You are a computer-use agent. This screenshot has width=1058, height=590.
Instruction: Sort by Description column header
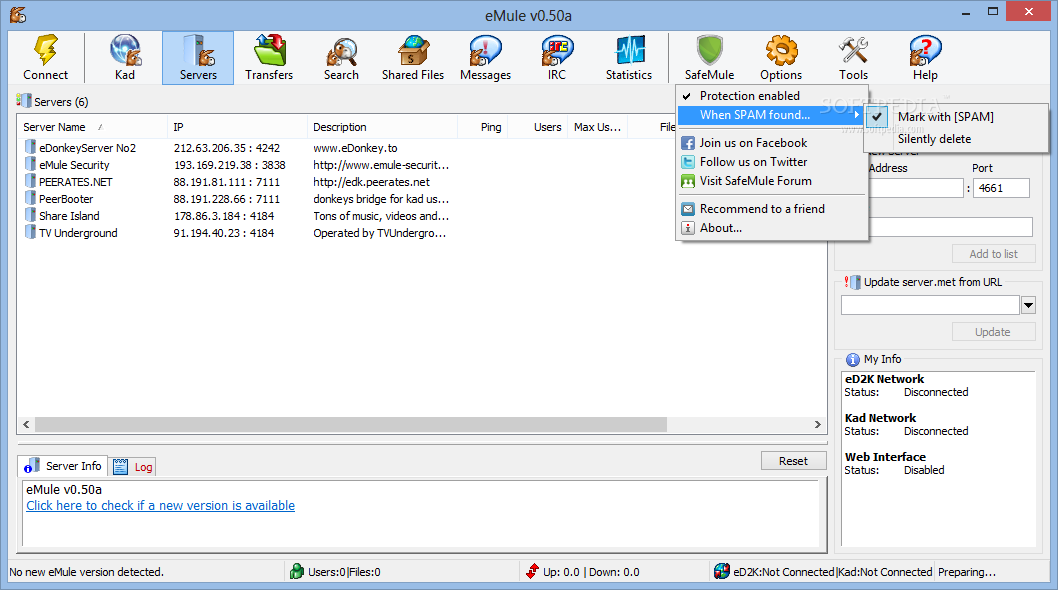(383, 127)
